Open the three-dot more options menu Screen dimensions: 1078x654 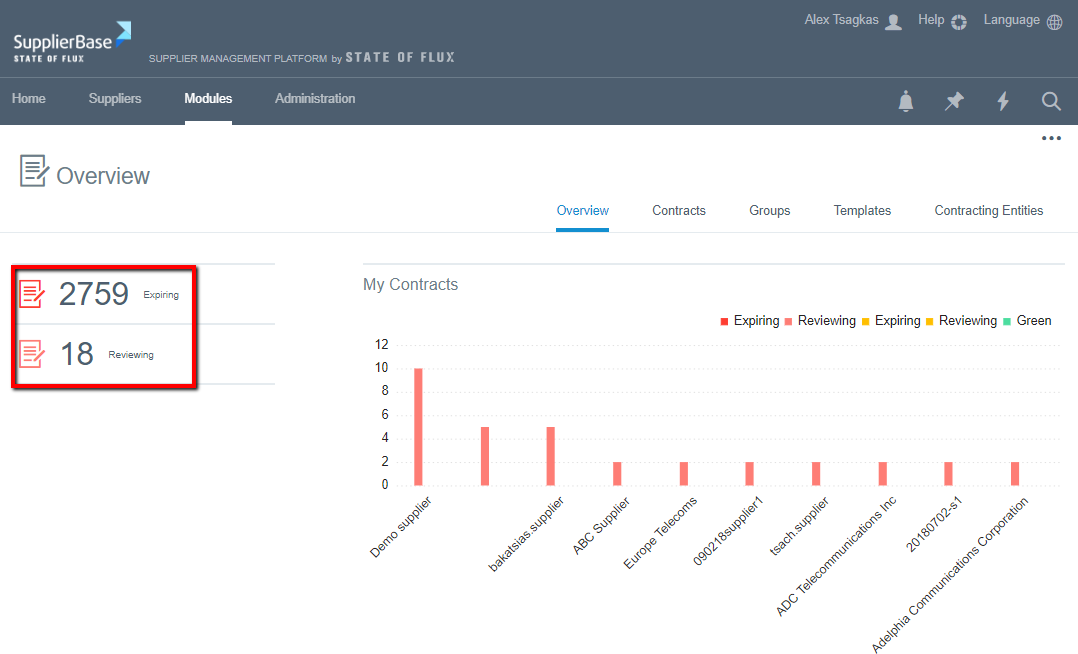(1051, 139)
